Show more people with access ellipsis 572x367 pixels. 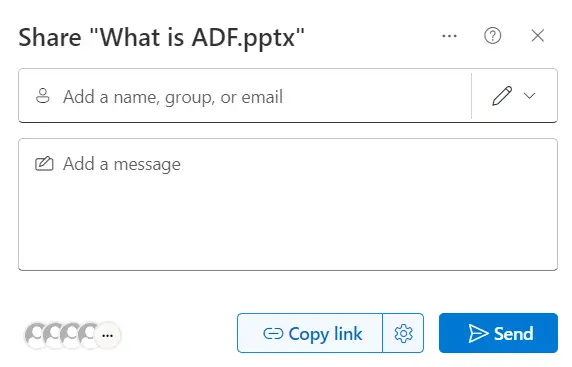click(x=108, y=335)
